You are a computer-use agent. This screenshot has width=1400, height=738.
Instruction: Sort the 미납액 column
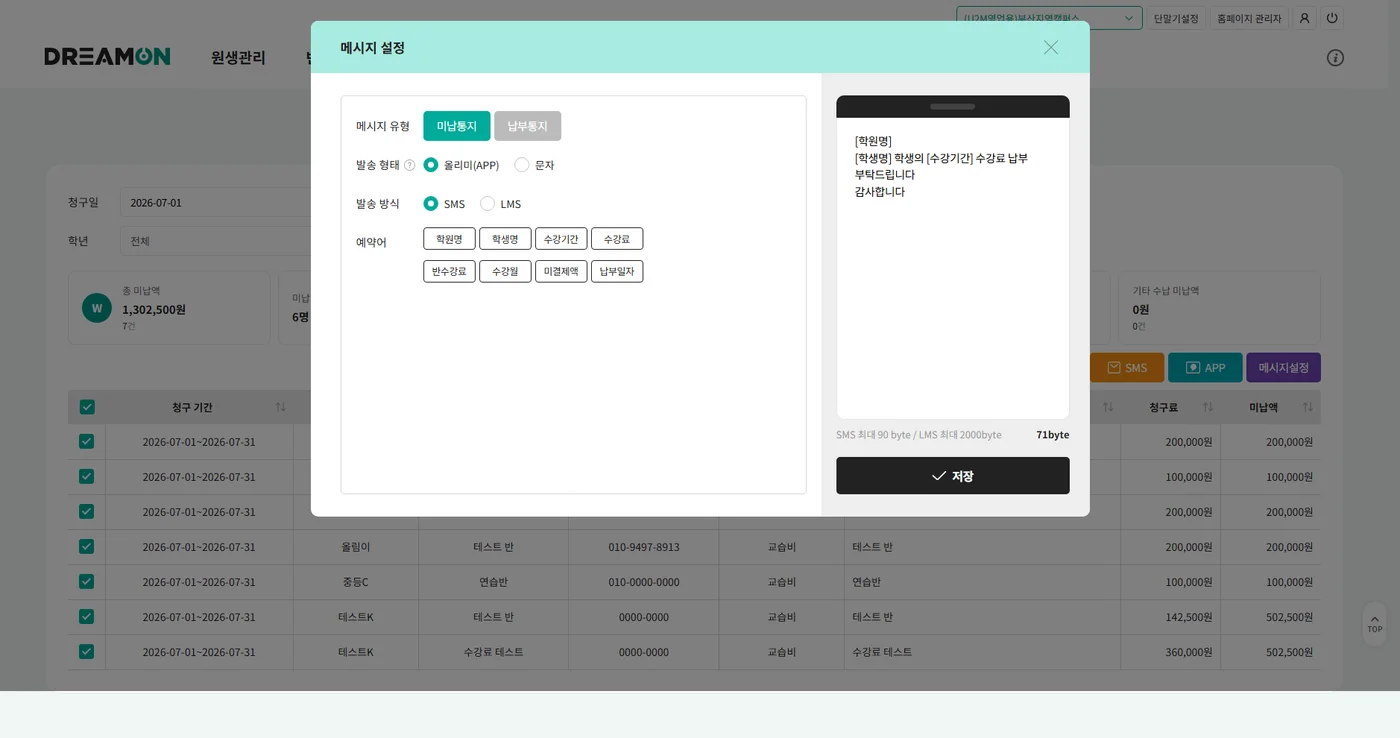pos(1307,407)
